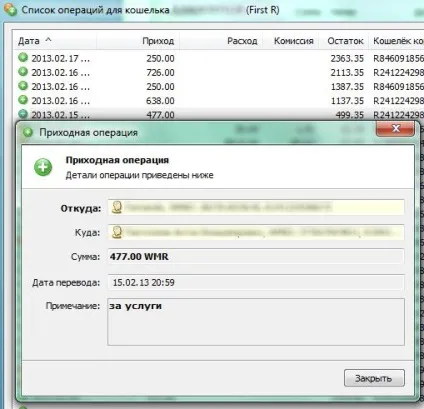424x409 pixels.
Task: Click the income amount 726.00
Action: [160, 72]
